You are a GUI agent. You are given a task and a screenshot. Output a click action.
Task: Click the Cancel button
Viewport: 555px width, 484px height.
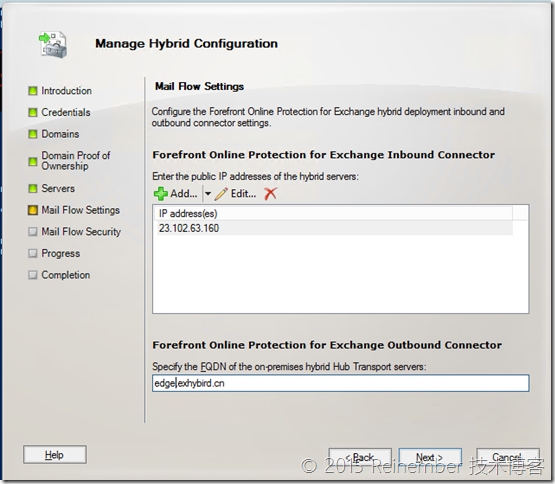pyautogui.click(x=508, y=457)
